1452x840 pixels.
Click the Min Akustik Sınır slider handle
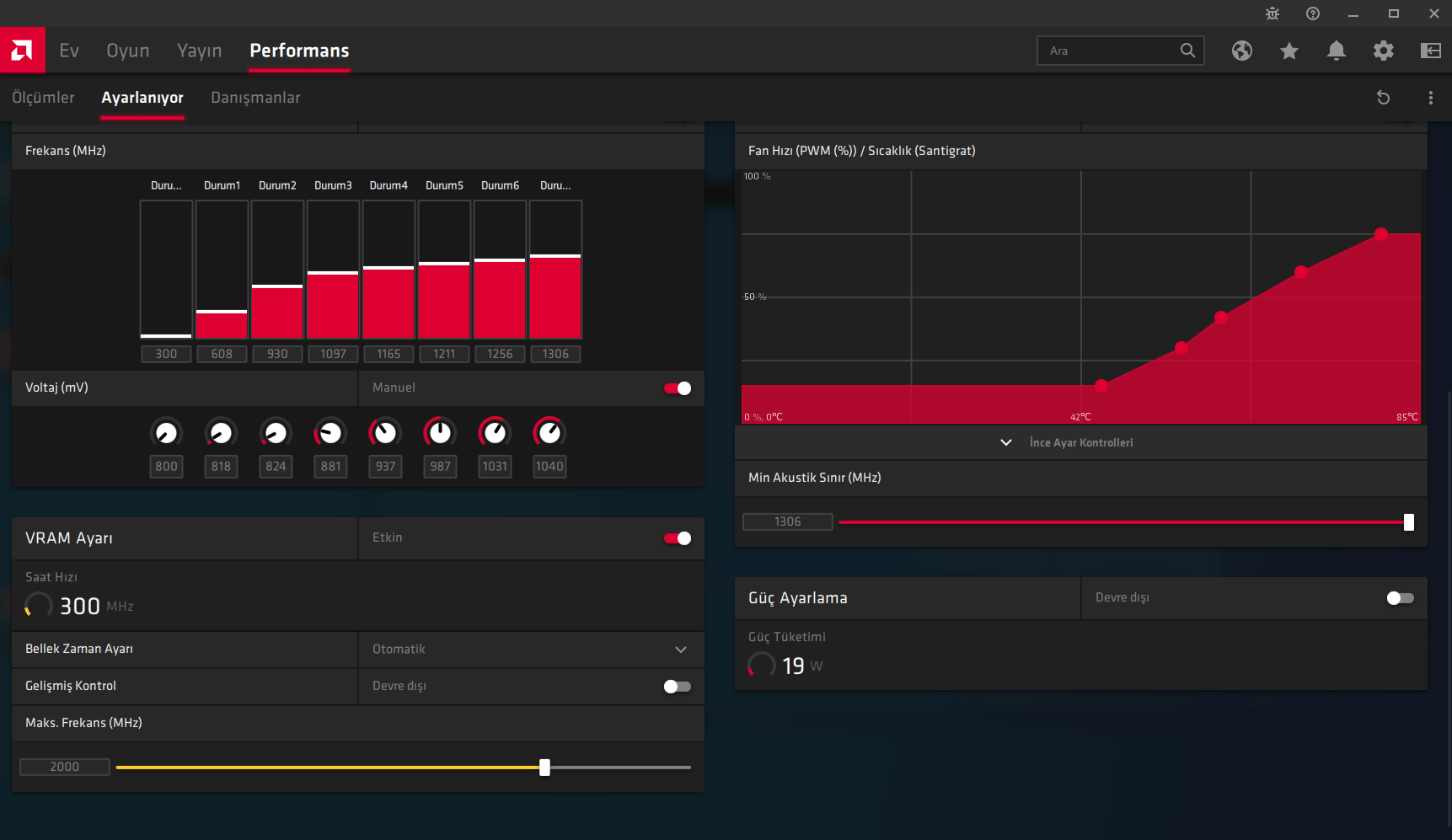coord(1409,522)
